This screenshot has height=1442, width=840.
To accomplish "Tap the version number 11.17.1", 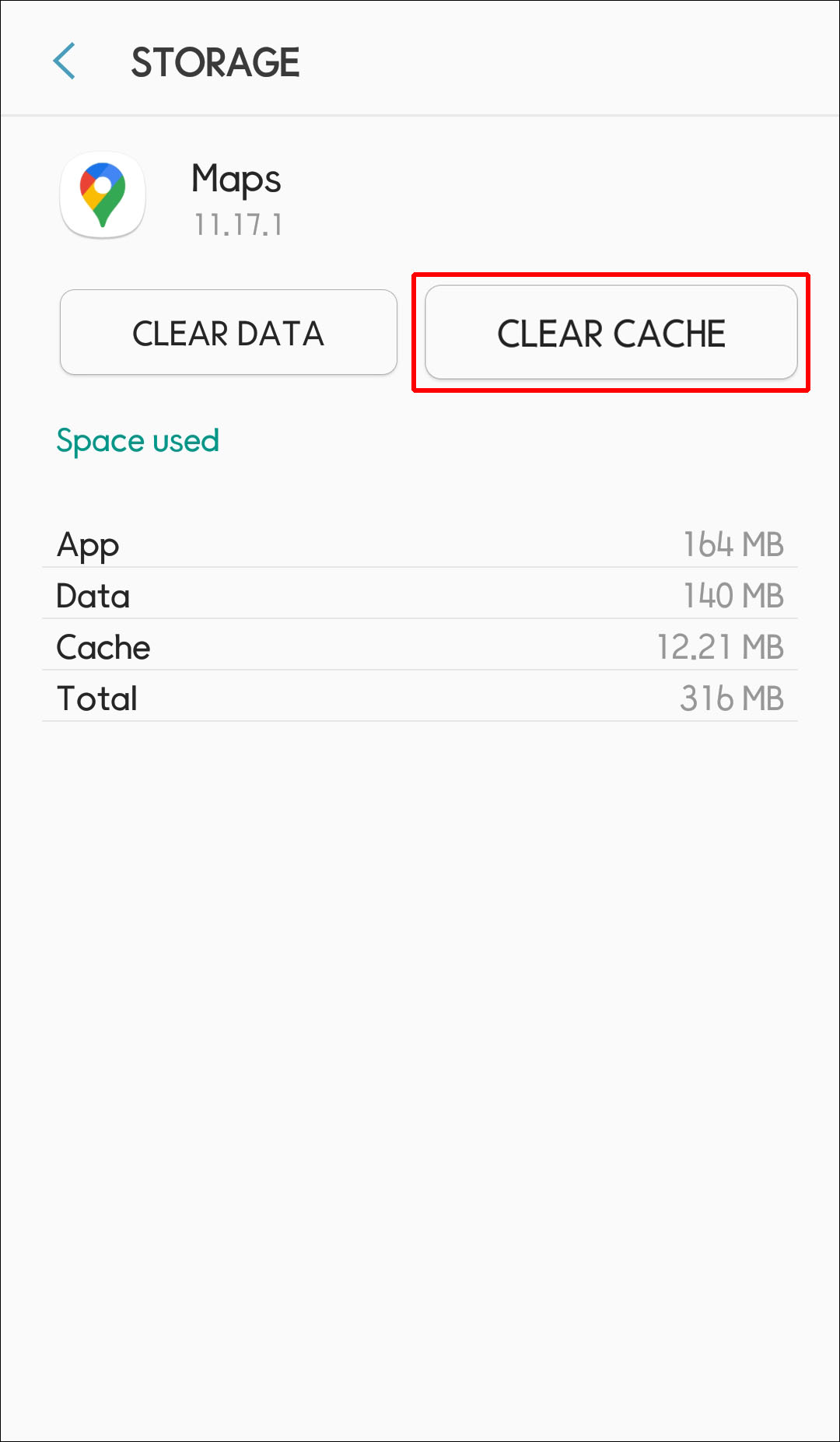I will click(x=238, y=226).
